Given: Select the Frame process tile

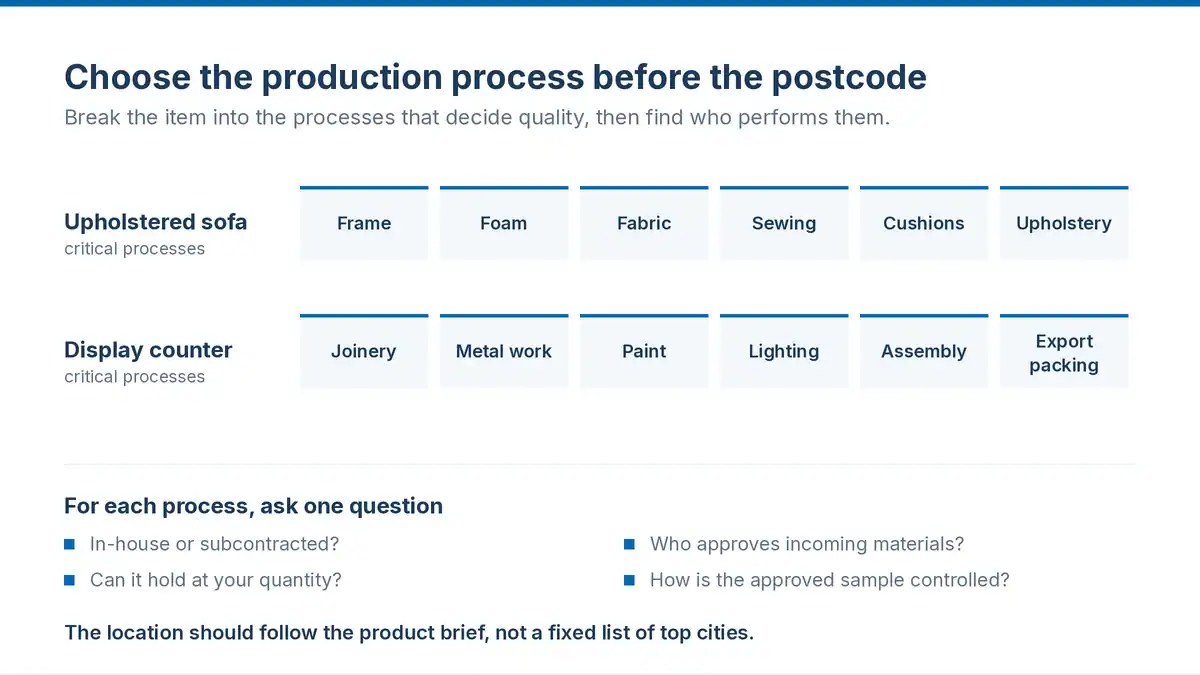Looking at the screenshot, I should pyautogui.click(x=364, y=223).
